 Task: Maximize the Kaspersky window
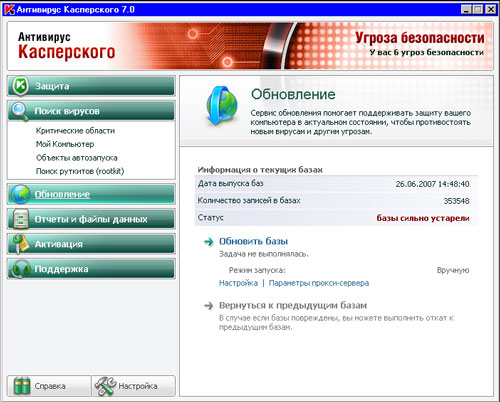tap(478, 10)
